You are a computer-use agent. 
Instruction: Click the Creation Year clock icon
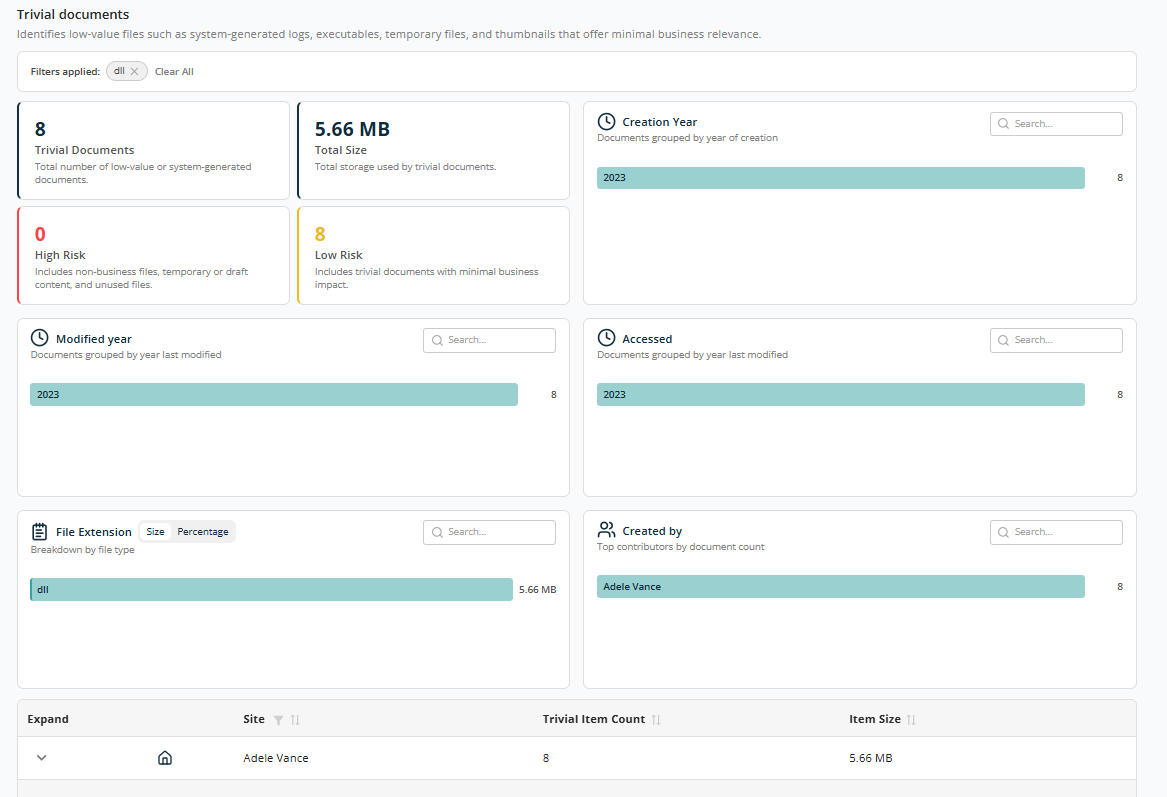(x=607, y=121)
